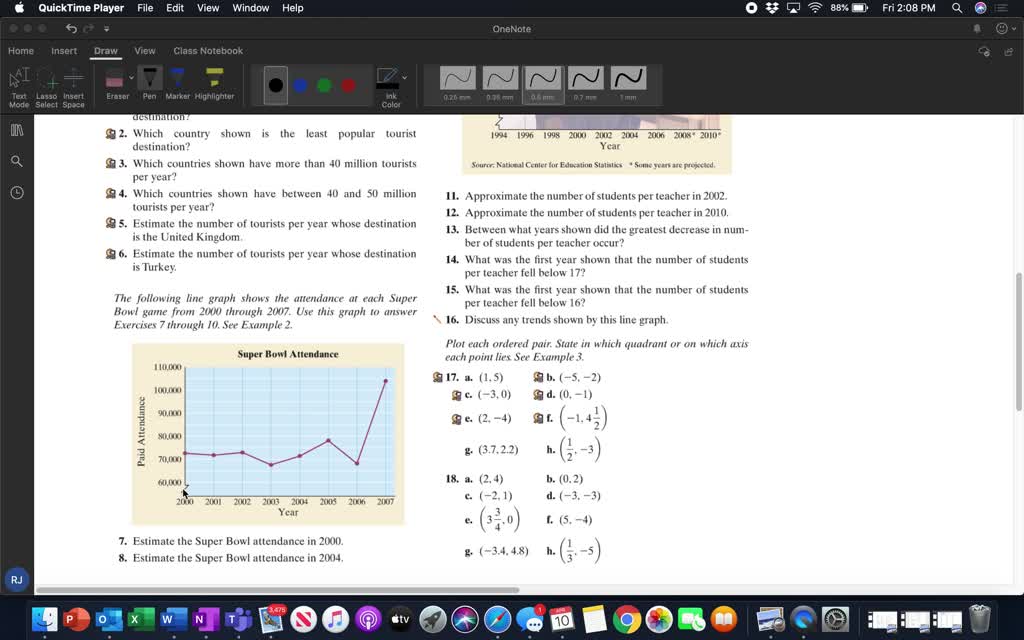This screenshot has width=1024, height=640.
Task: Pick the red ink color swatch
Action: pos(348,86)
